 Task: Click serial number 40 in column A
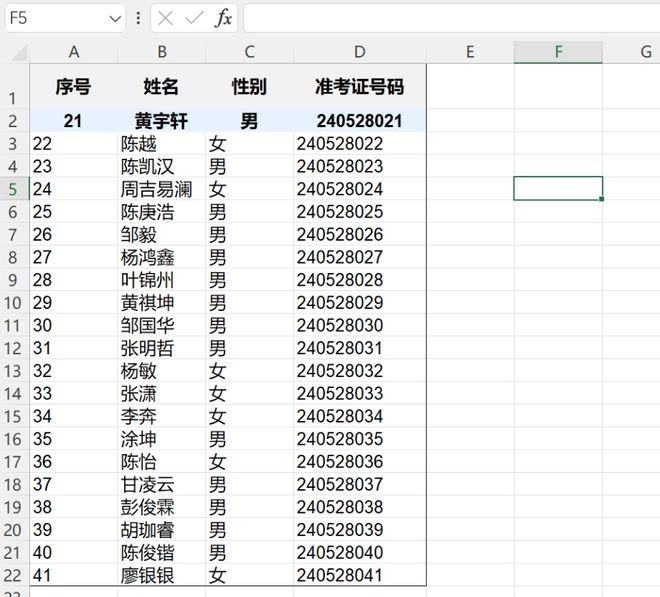coord(74,552)
